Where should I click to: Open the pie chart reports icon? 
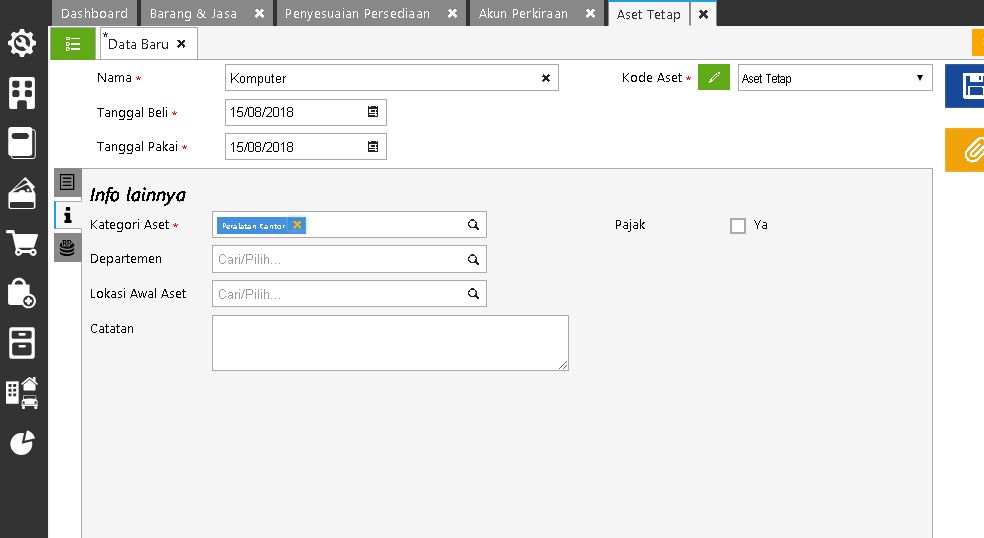coord(22,443)
